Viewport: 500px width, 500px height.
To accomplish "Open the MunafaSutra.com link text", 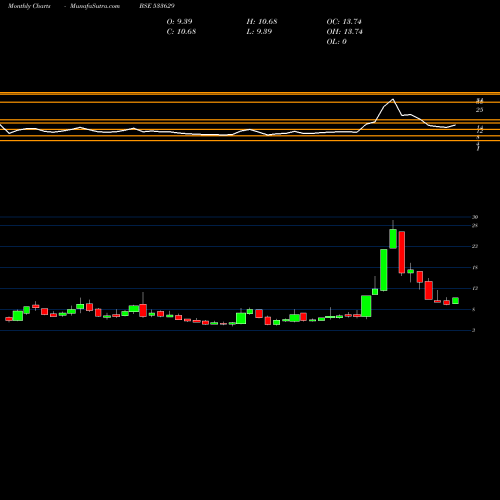I will click(x=95, y=6).
